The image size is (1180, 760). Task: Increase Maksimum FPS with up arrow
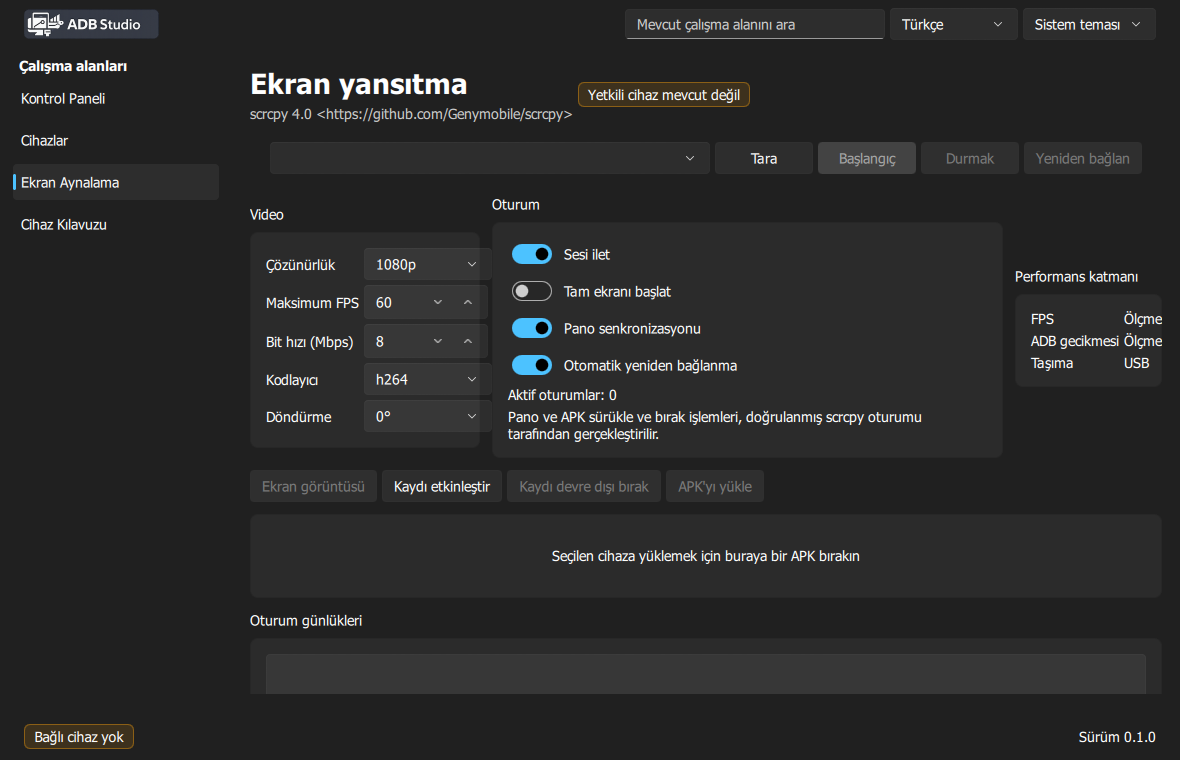(x=468, y=302)
